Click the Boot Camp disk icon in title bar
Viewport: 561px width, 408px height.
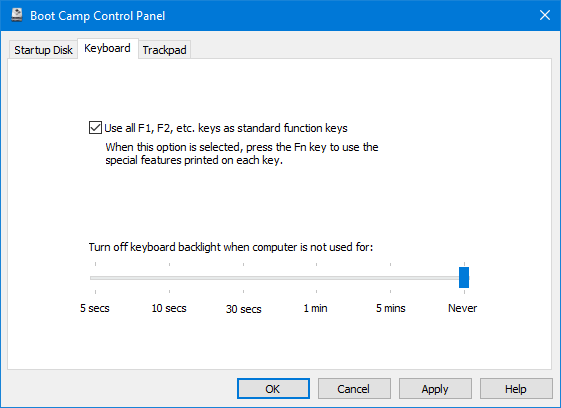tap(16, 15)
